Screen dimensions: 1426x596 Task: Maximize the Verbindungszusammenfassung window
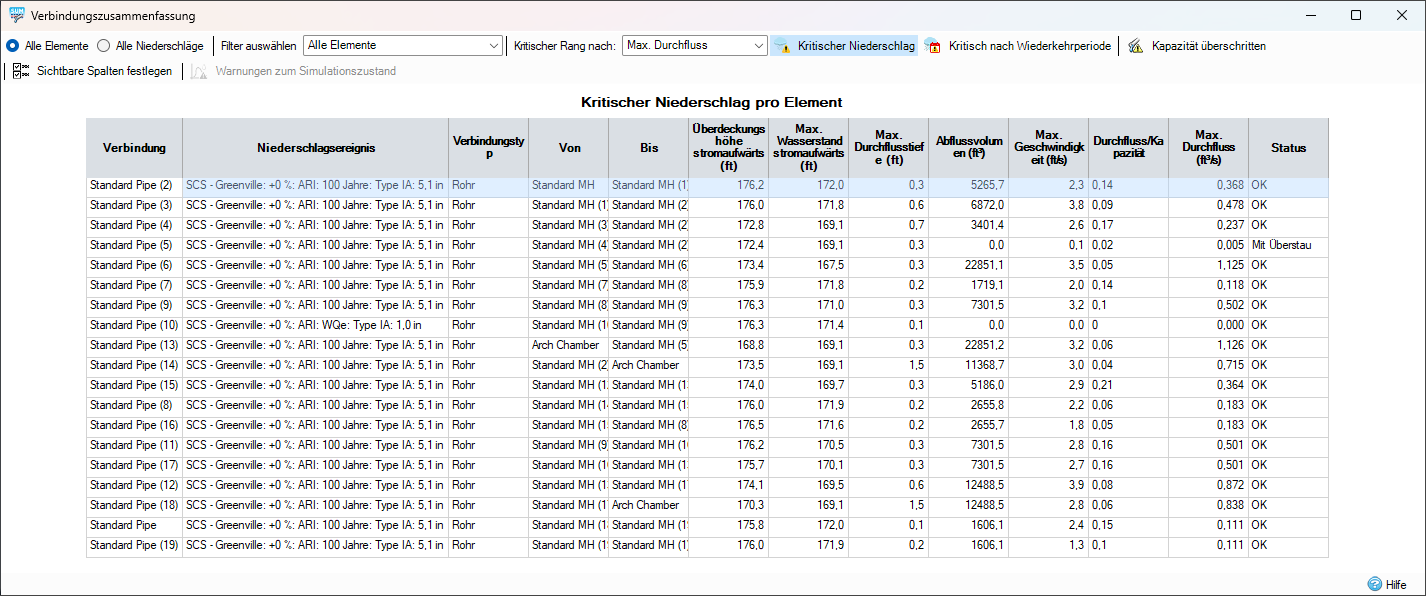tap(1356, 15)
